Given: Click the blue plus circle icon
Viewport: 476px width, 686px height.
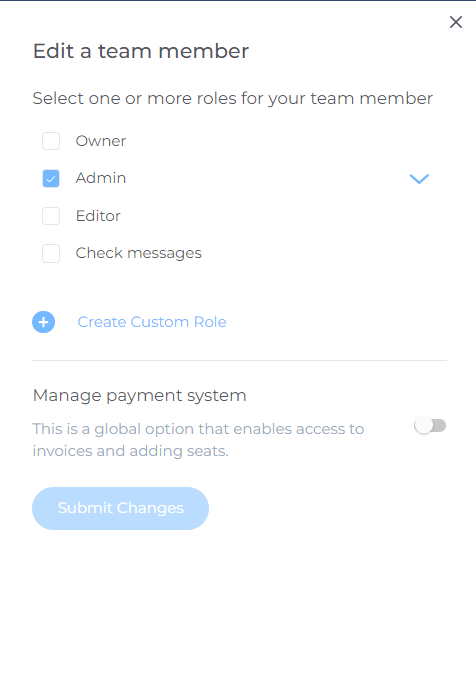Looking at the screenshot, I should pos(43,322).
